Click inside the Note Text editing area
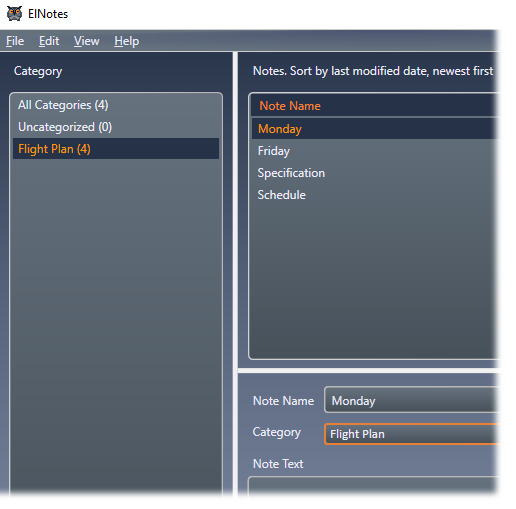The width and height of the screenshot is (516, 509). (373, 487)
